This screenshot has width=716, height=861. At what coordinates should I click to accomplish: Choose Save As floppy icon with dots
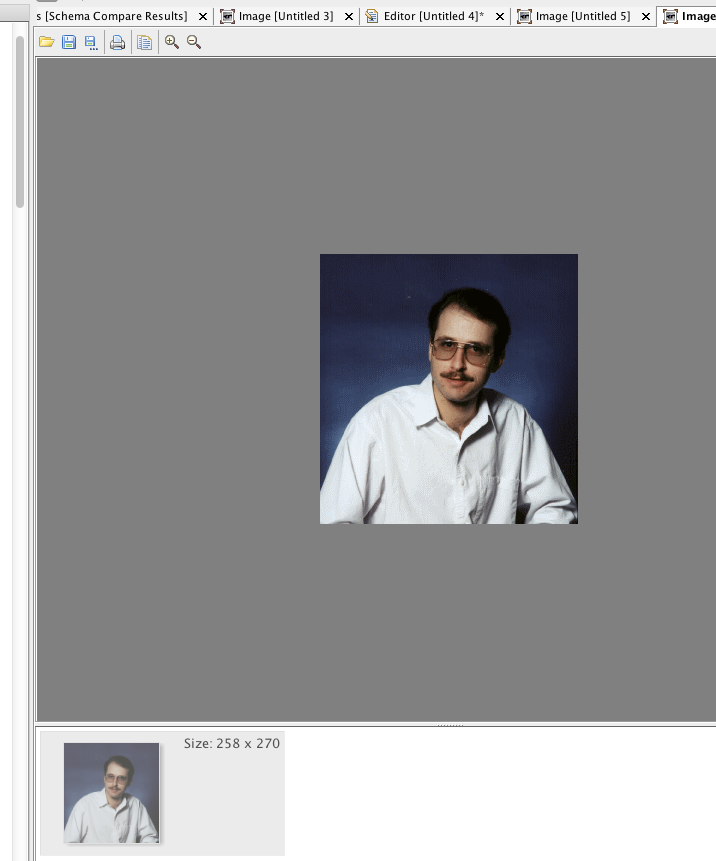[x=91, y=42]
